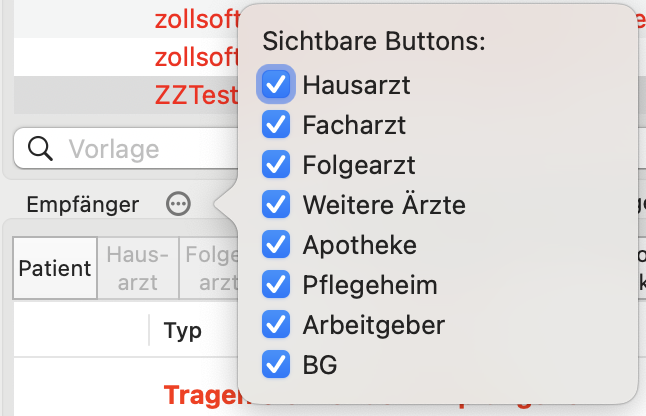Toggle the Weitere Ärzte checkbox
The height and width of the screenshot is (416, 646).
[x=275, y=205]
